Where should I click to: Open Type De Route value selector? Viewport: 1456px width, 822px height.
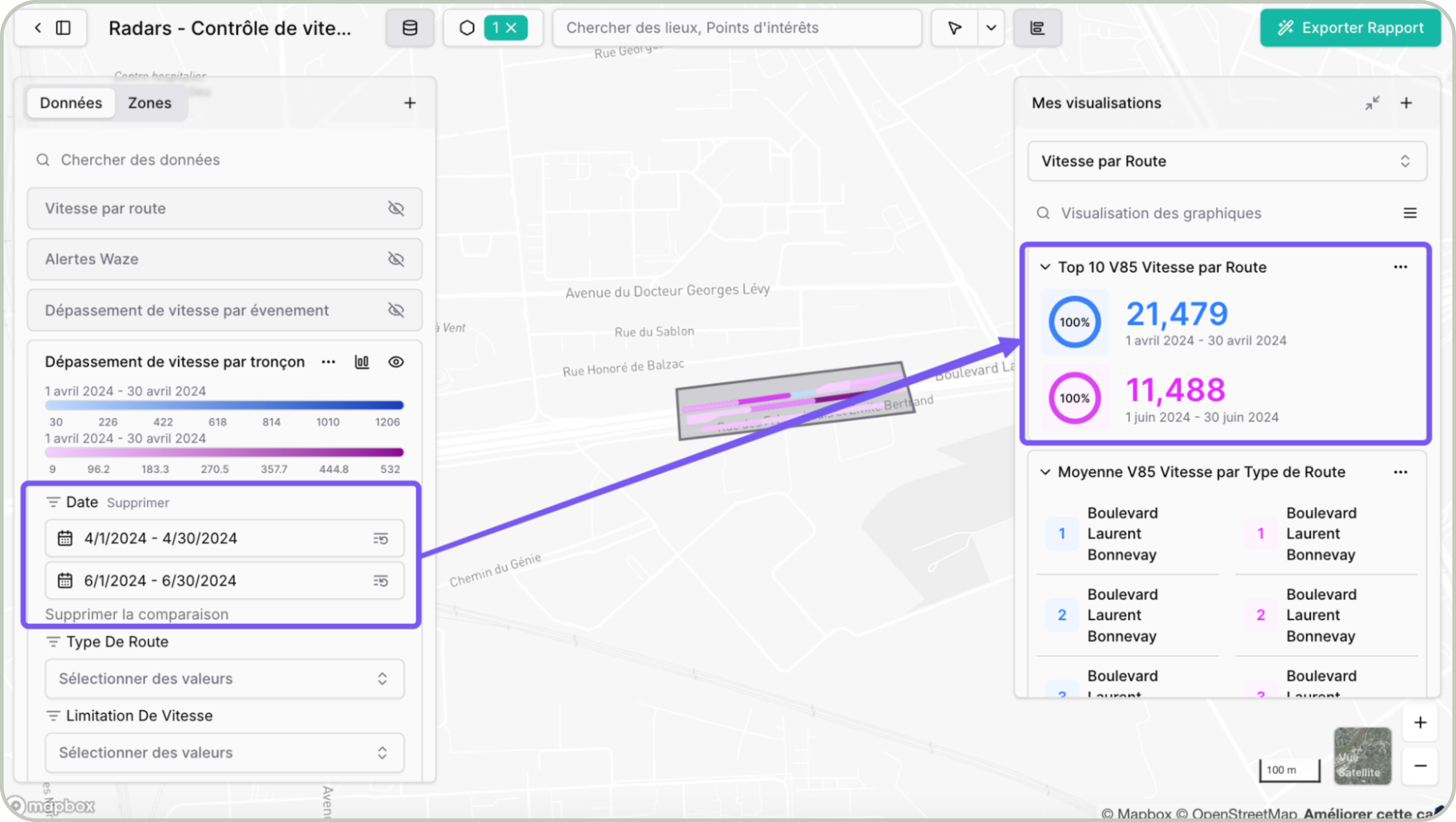pyautogui.click(x=224, y=678)
